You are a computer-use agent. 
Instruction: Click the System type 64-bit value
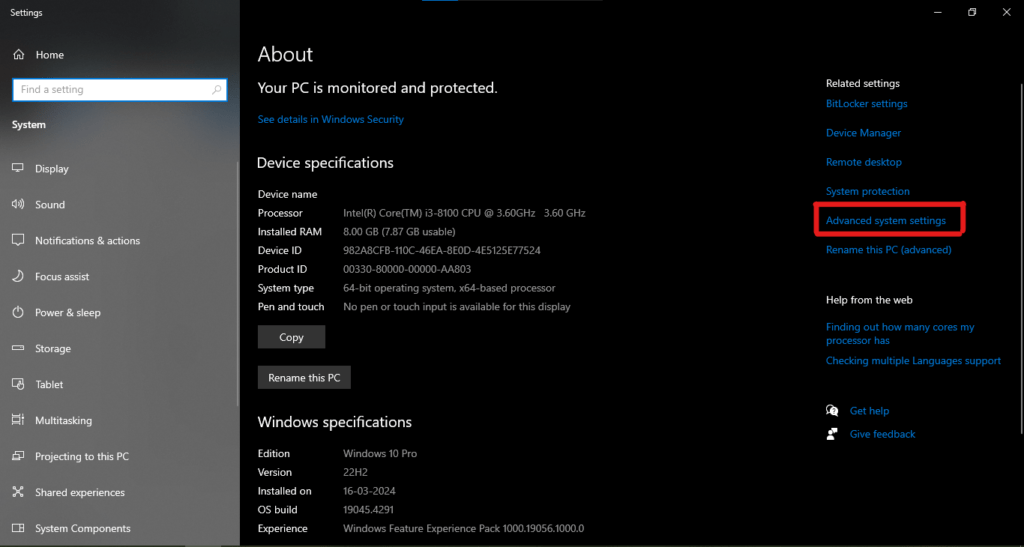(449, 288)
